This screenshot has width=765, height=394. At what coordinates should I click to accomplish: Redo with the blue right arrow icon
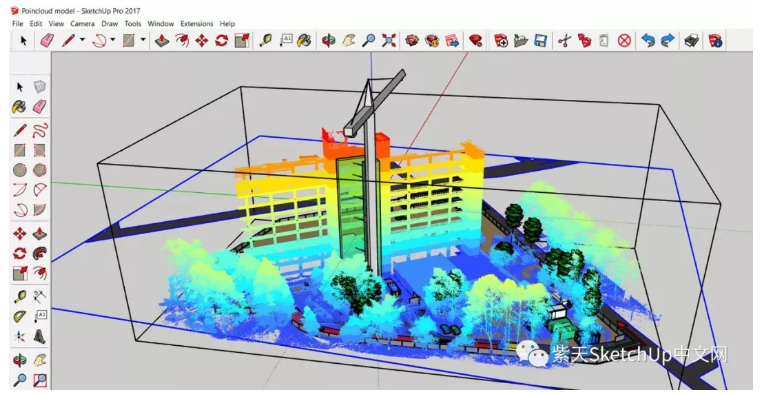[x=667, y=40]
